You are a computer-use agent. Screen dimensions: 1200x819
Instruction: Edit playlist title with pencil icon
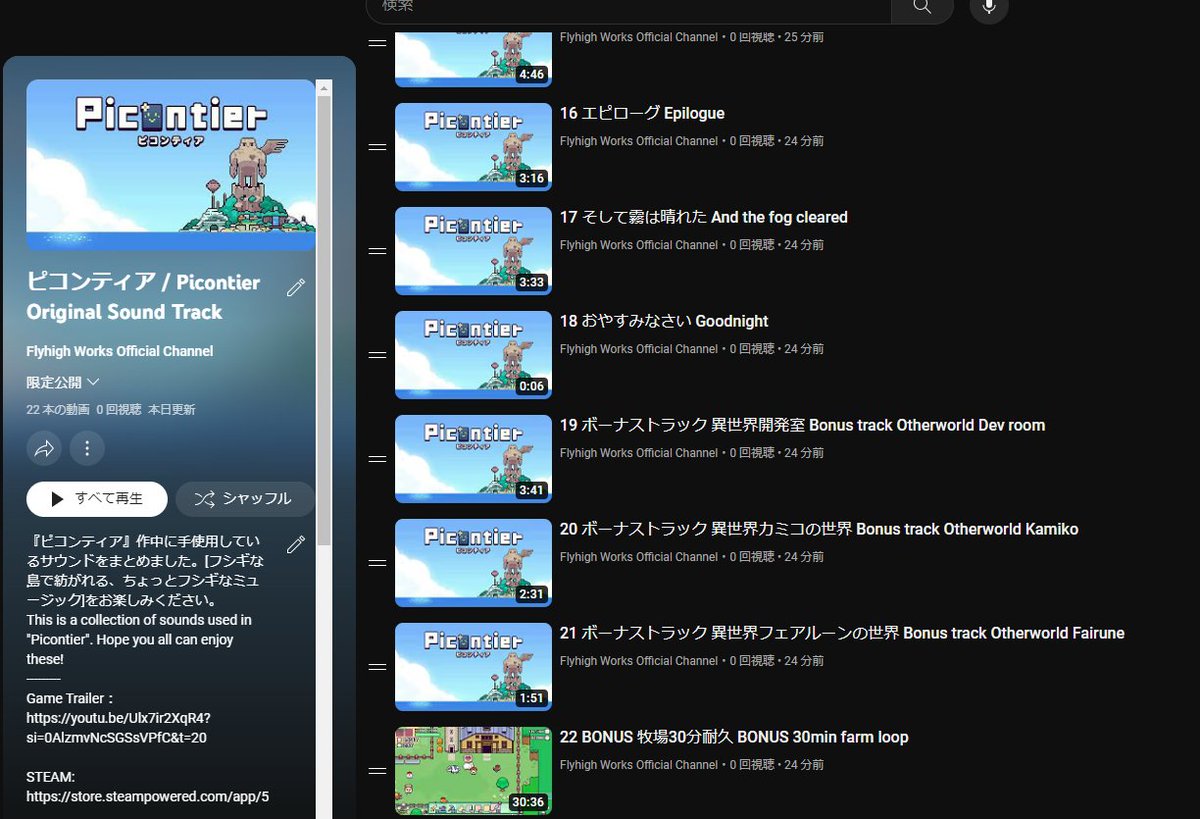point(296,288)
